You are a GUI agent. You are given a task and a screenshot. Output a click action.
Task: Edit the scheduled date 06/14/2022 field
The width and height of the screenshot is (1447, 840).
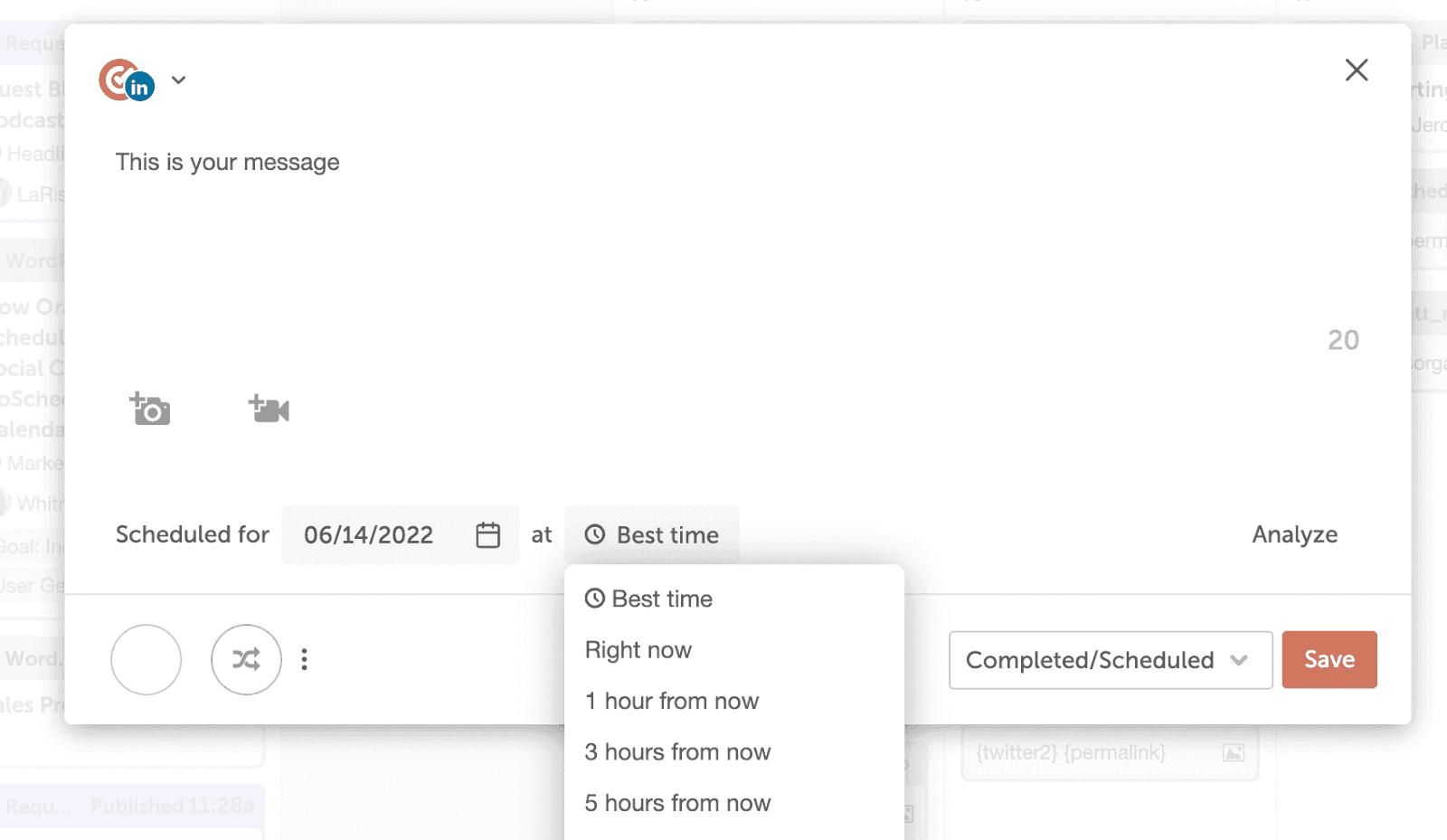click(401, 535)
